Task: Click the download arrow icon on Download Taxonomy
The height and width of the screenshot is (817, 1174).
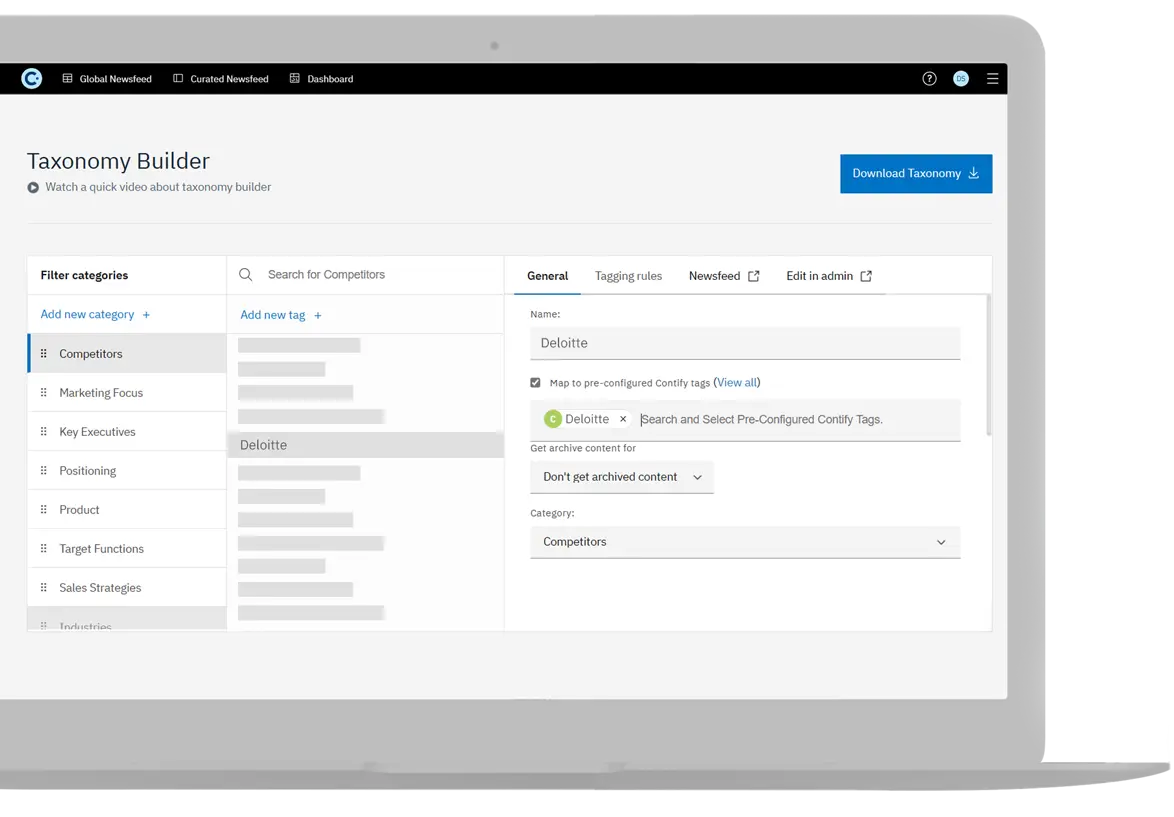Action: point(973,173)
